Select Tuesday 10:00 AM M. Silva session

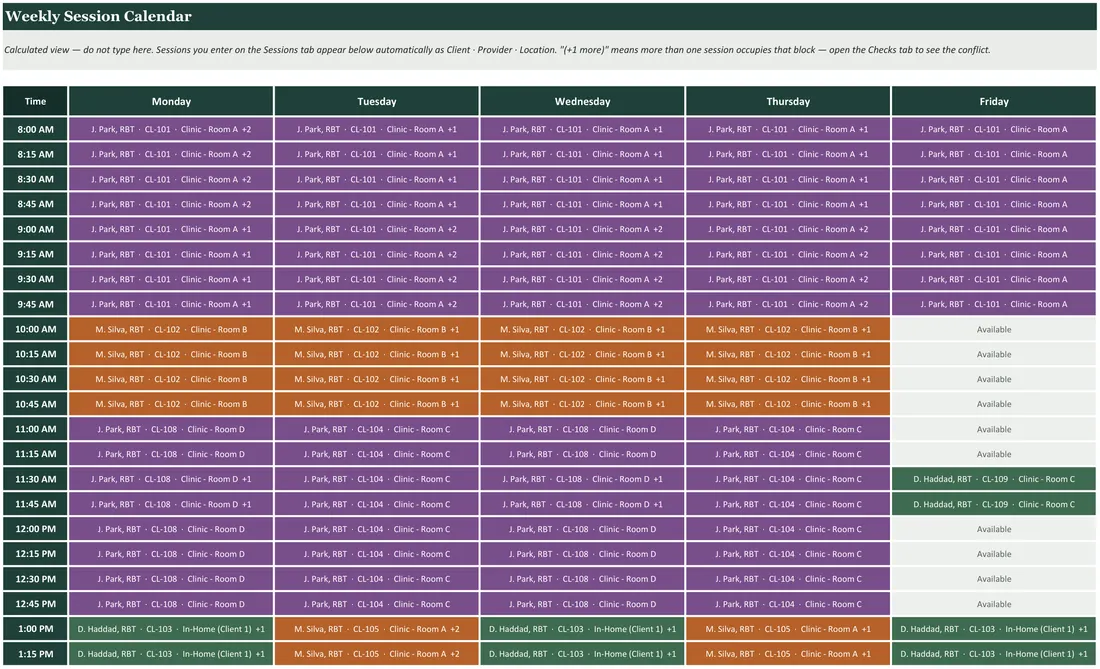tap(377, 329)
